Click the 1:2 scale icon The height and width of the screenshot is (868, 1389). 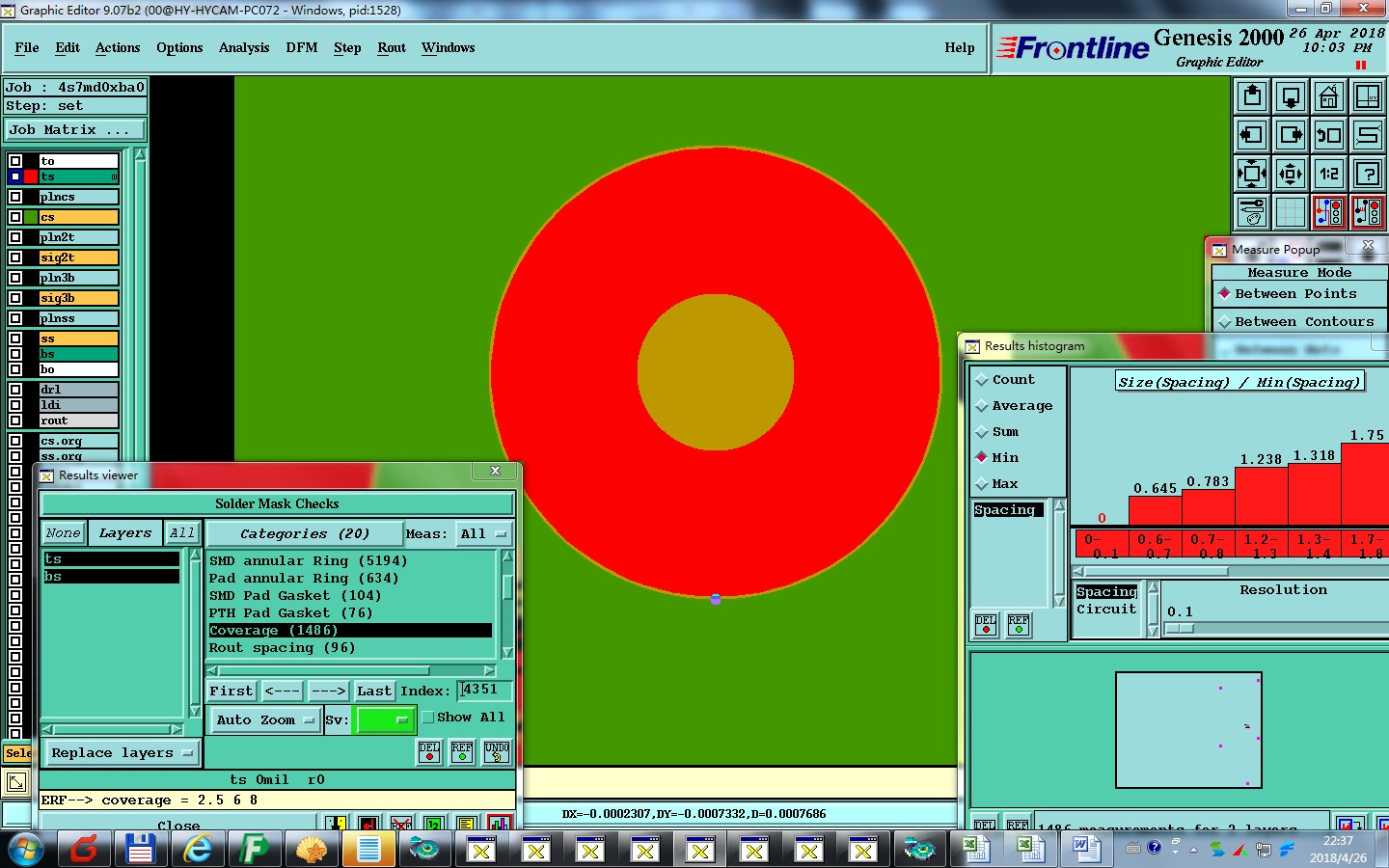[x=1329, y=174]
